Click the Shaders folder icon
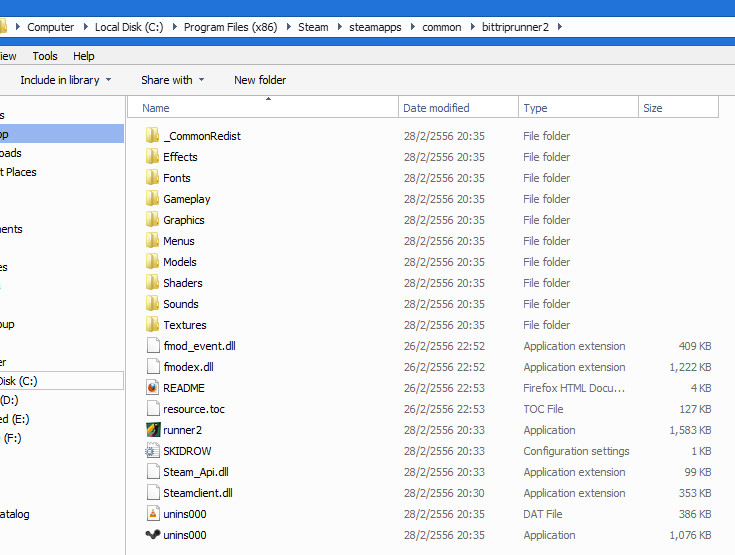Image resolution: width=735 pixels, height=555 pixels. pos(152,283)
